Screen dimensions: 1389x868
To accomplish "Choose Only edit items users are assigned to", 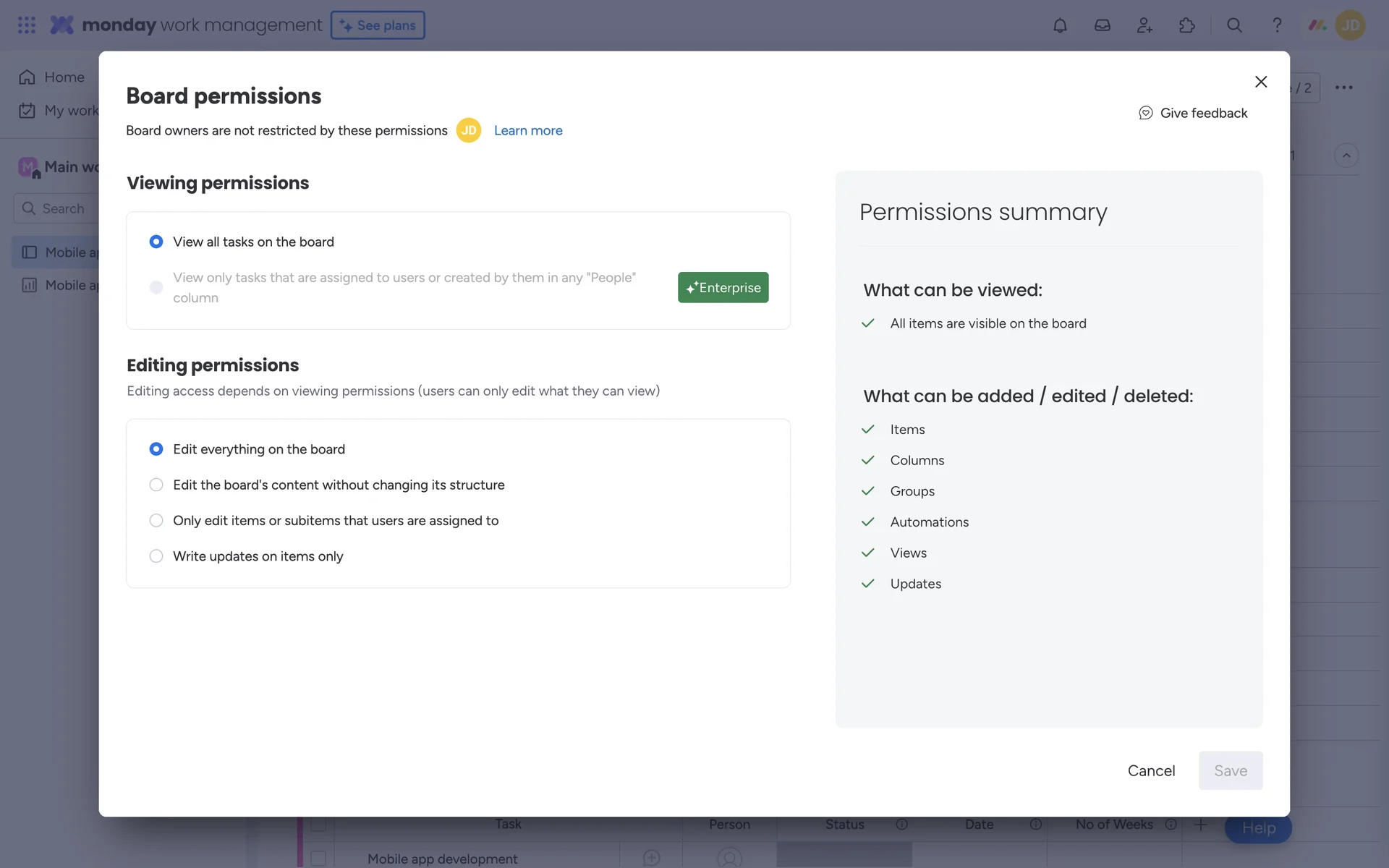I will point(156,521).
